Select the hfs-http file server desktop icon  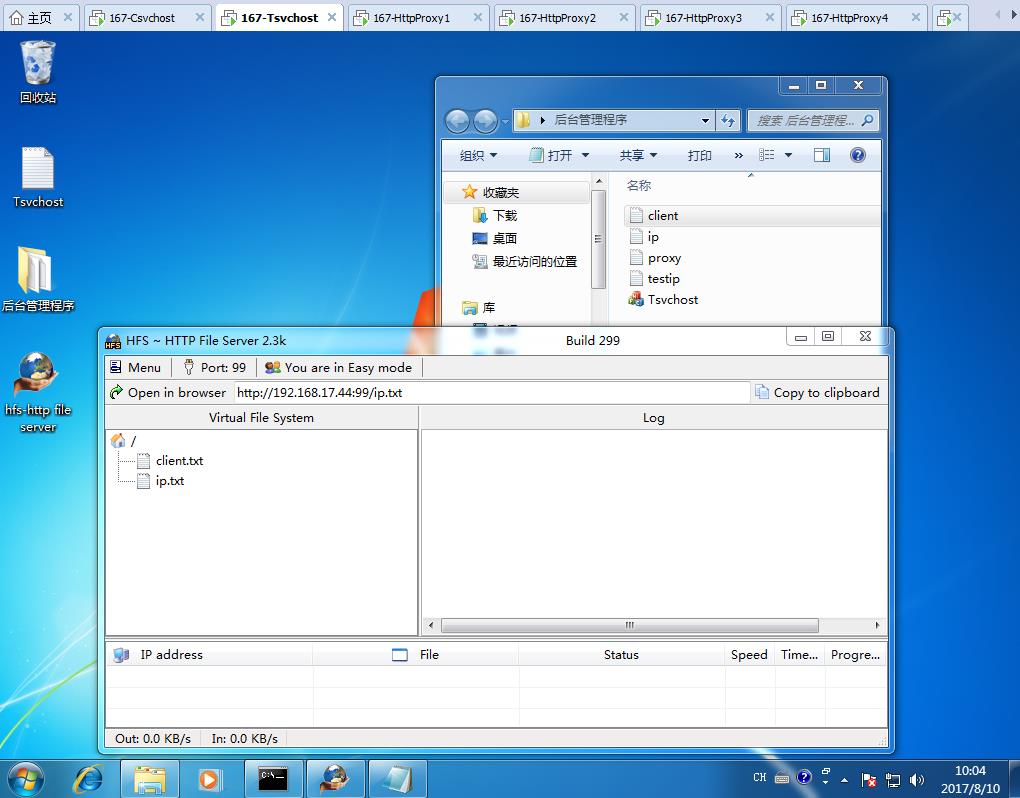pyautogui.click(x=38, y=392)
